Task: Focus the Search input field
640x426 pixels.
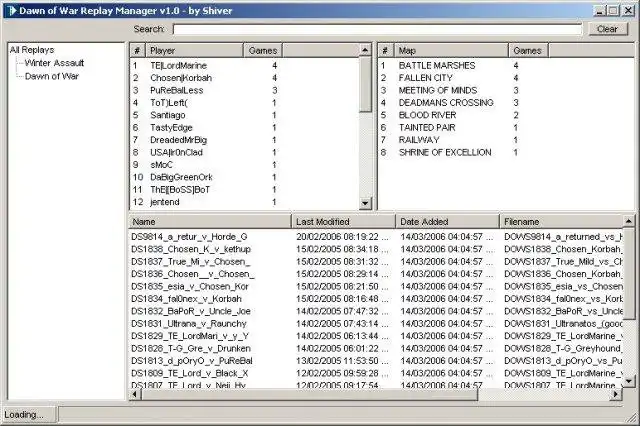Action: click(378, 29)
